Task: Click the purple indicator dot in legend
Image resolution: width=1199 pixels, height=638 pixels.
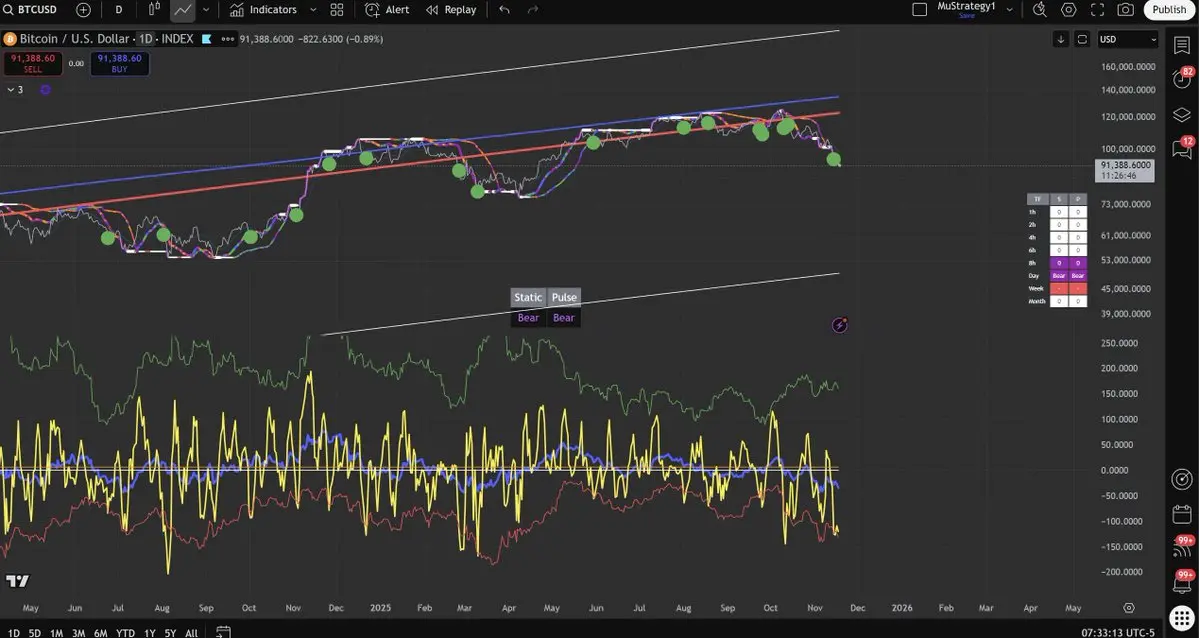Action: point(45,90)
